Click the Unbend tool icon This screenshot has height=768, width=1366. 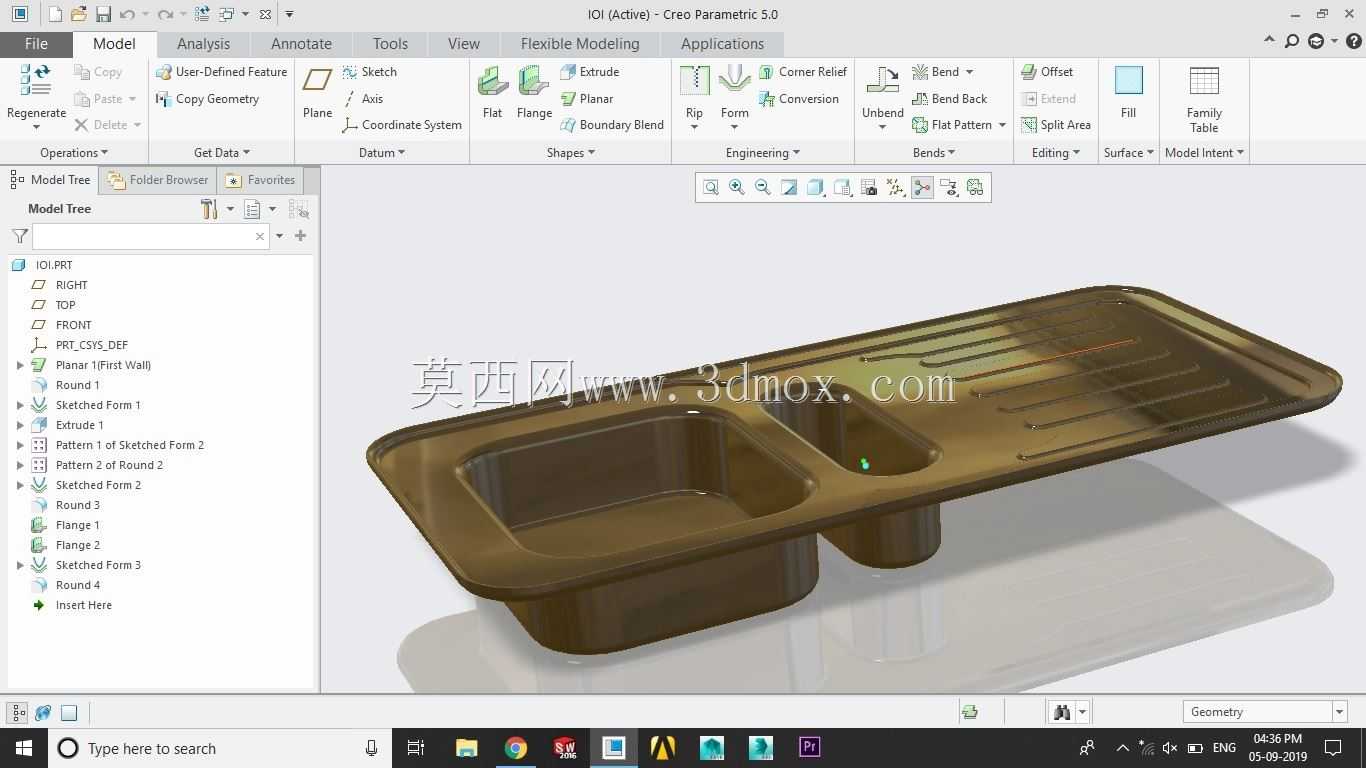(882, 81)
